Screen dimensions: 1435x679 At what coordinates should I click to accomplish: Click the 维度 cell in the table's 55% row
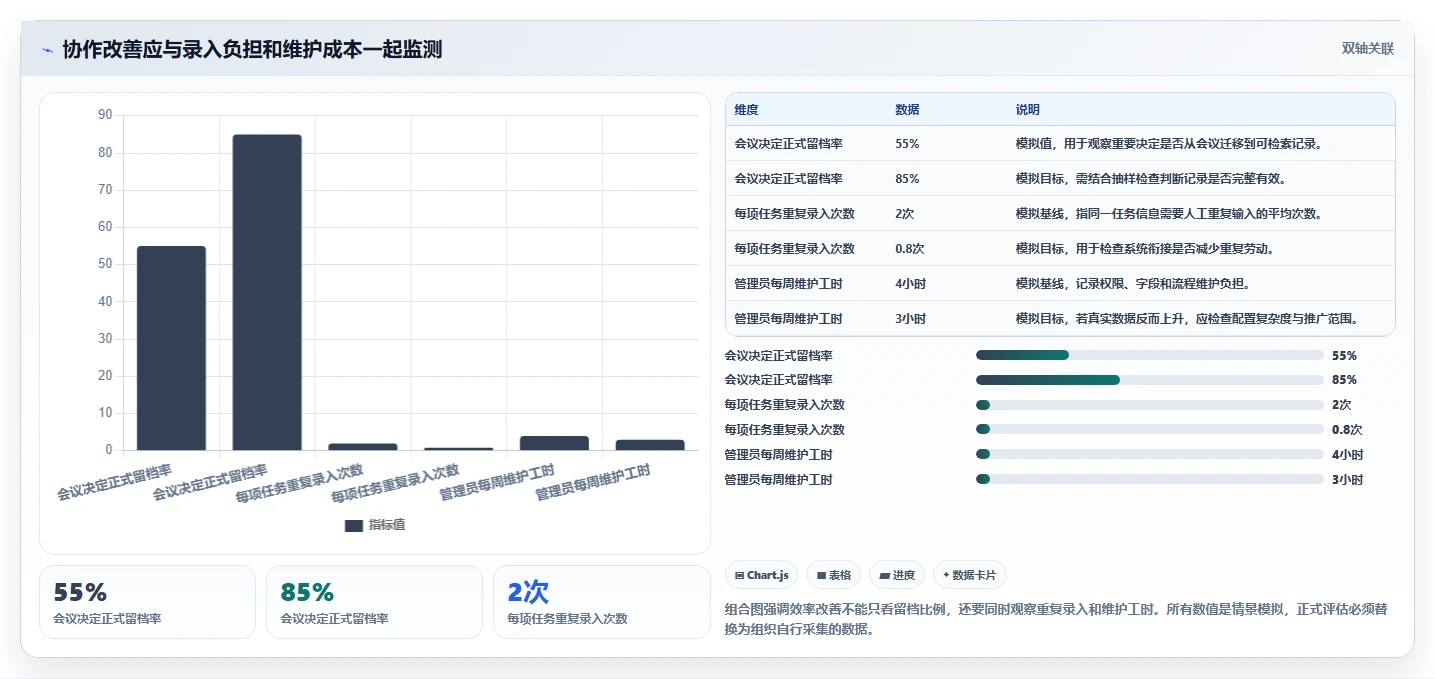pyautogui.click(x=788, y=144)
